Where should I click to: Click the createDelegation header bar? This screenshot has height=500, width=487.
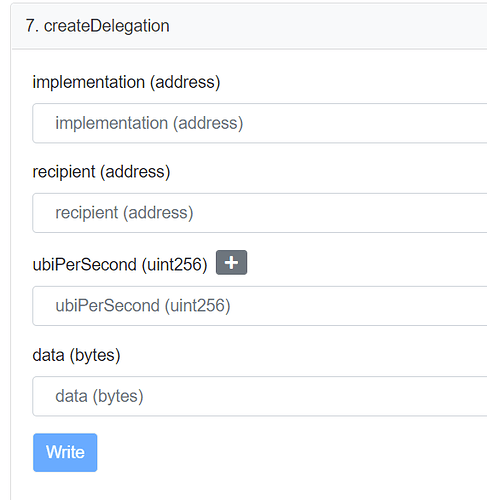coord(249,26)
